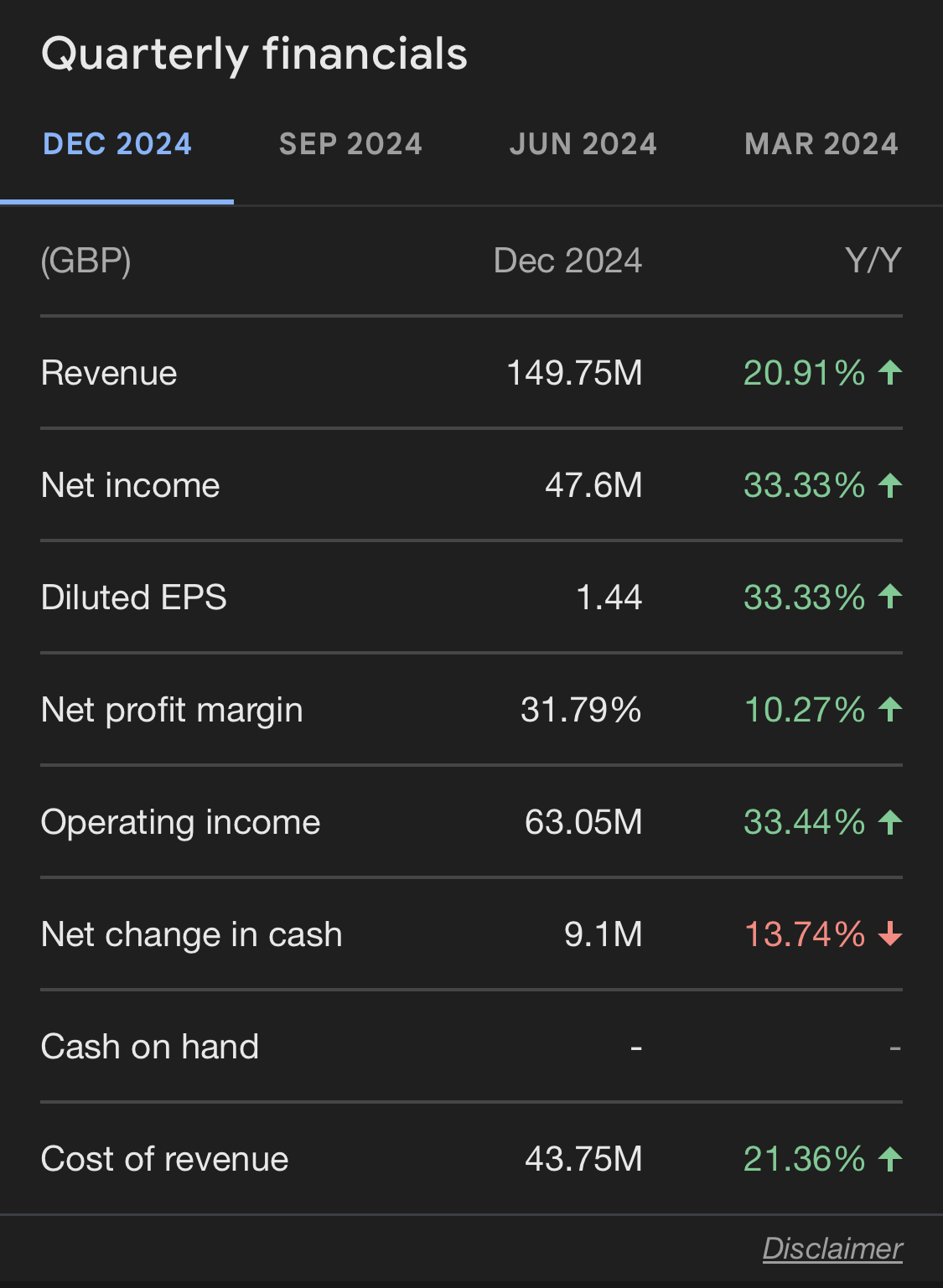Click the green up arrow beside Revenue growth

pyautogui.click(x=890, y=374)
